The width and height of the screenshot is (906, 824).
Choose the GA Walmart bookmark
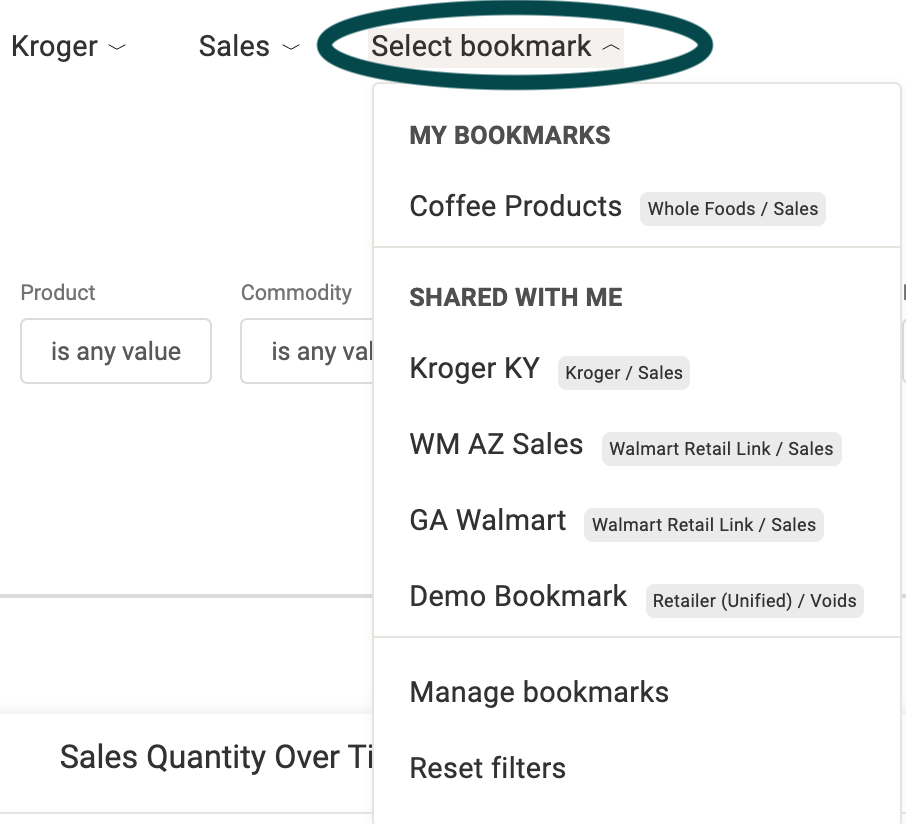pos(488,520)
